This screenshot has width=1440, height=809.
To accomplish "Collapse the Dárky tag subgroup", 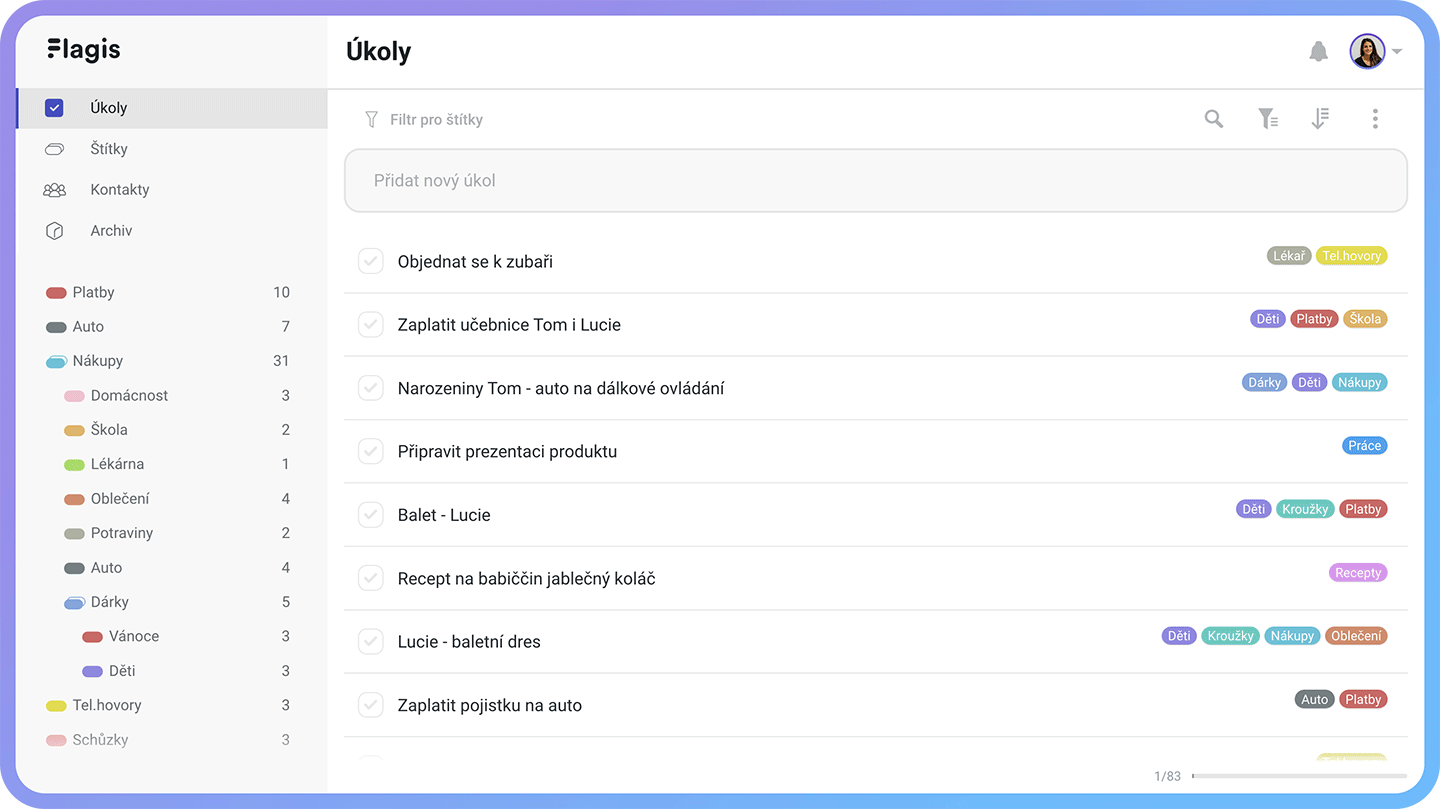I will [74, 602].
